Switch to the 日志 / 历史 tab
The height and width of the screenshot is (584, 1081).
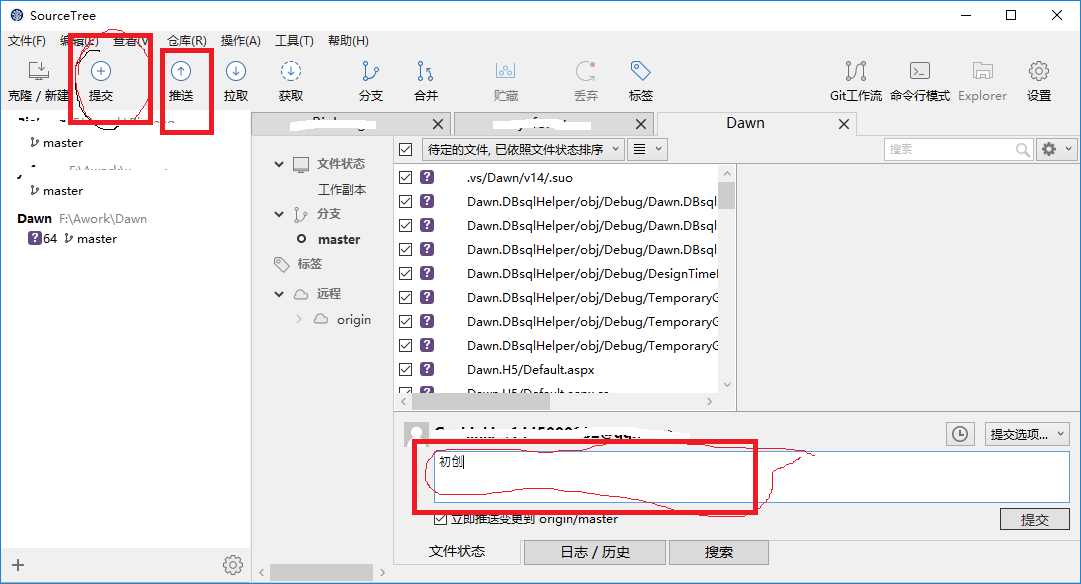[595, 552]
